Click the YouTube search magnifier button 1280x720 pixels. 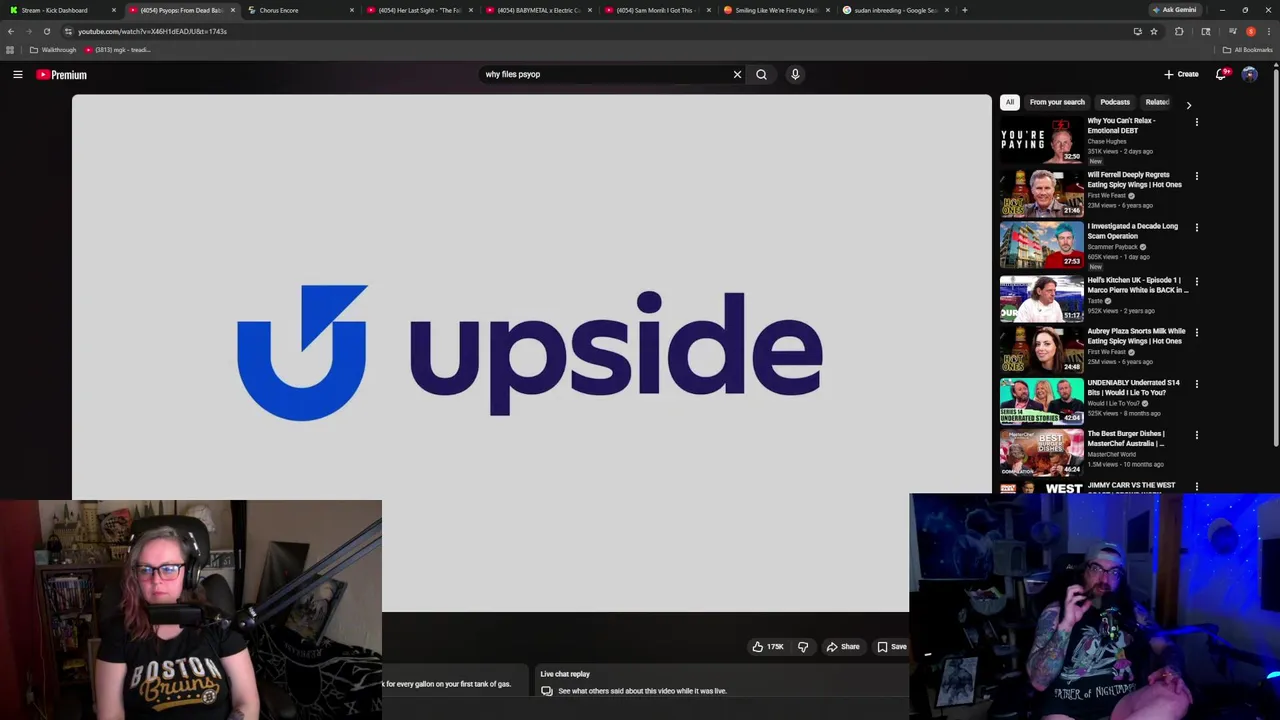tap(762, 74)
